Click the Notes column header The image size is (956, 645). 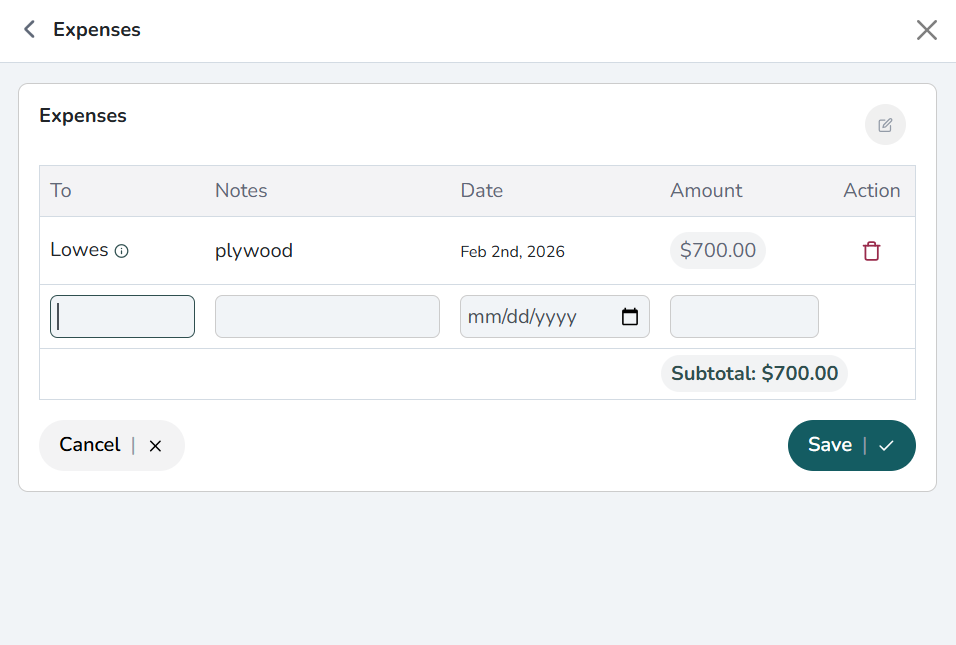click(241, 191)
